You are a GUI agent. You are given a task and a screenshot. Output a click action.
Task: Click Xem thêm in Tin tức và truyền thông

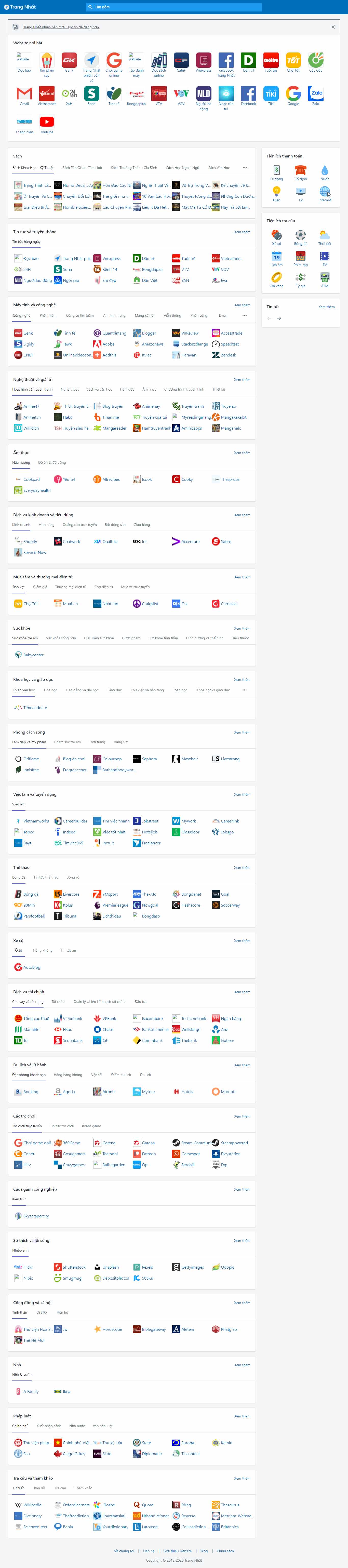[242, 232]
